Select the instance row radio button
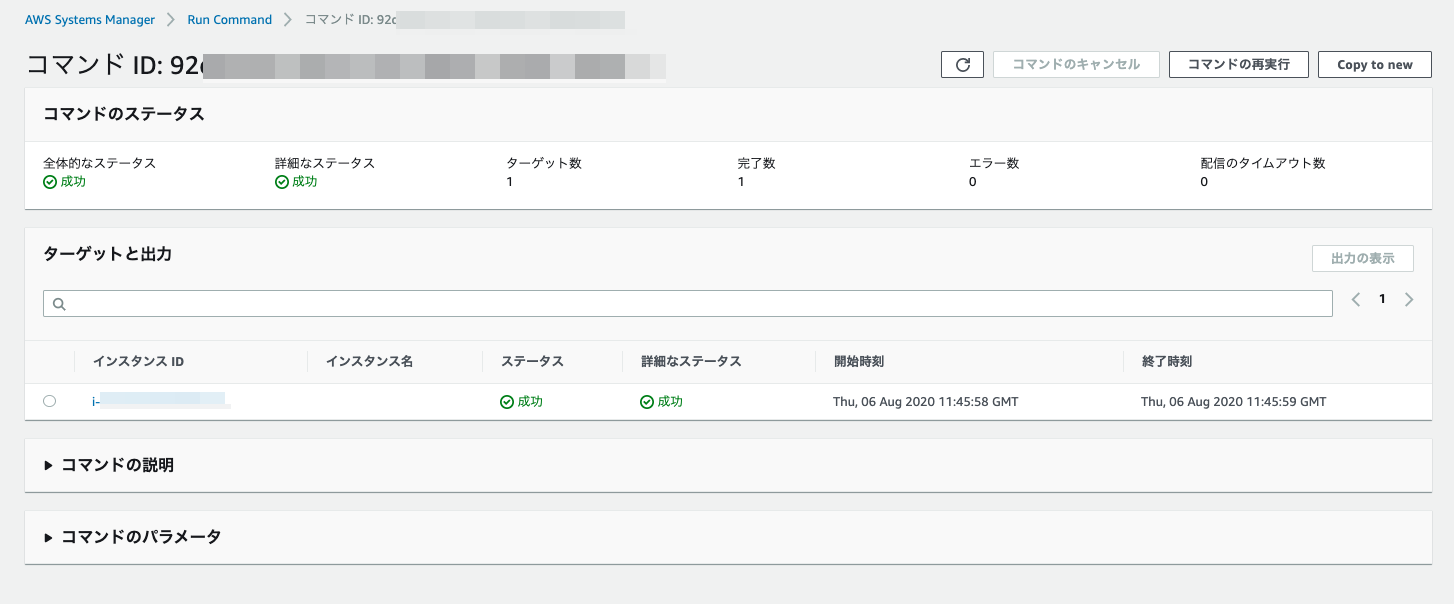Image resolution: width=1454 pixels, height=604 pixels. pos(50,401)
